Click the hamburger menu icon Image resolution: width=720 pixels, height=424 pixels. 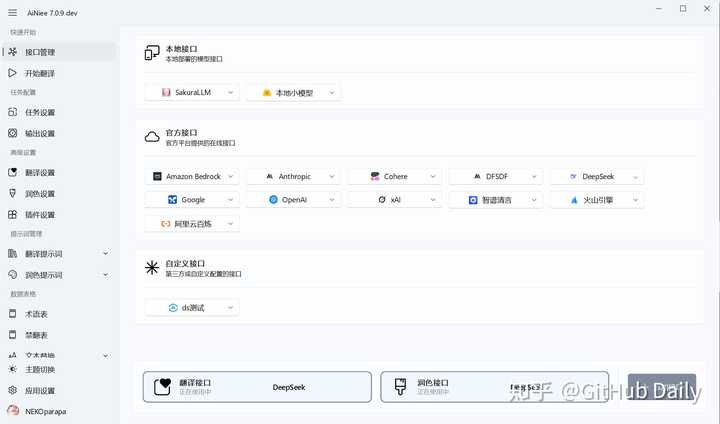coord(12,10)
